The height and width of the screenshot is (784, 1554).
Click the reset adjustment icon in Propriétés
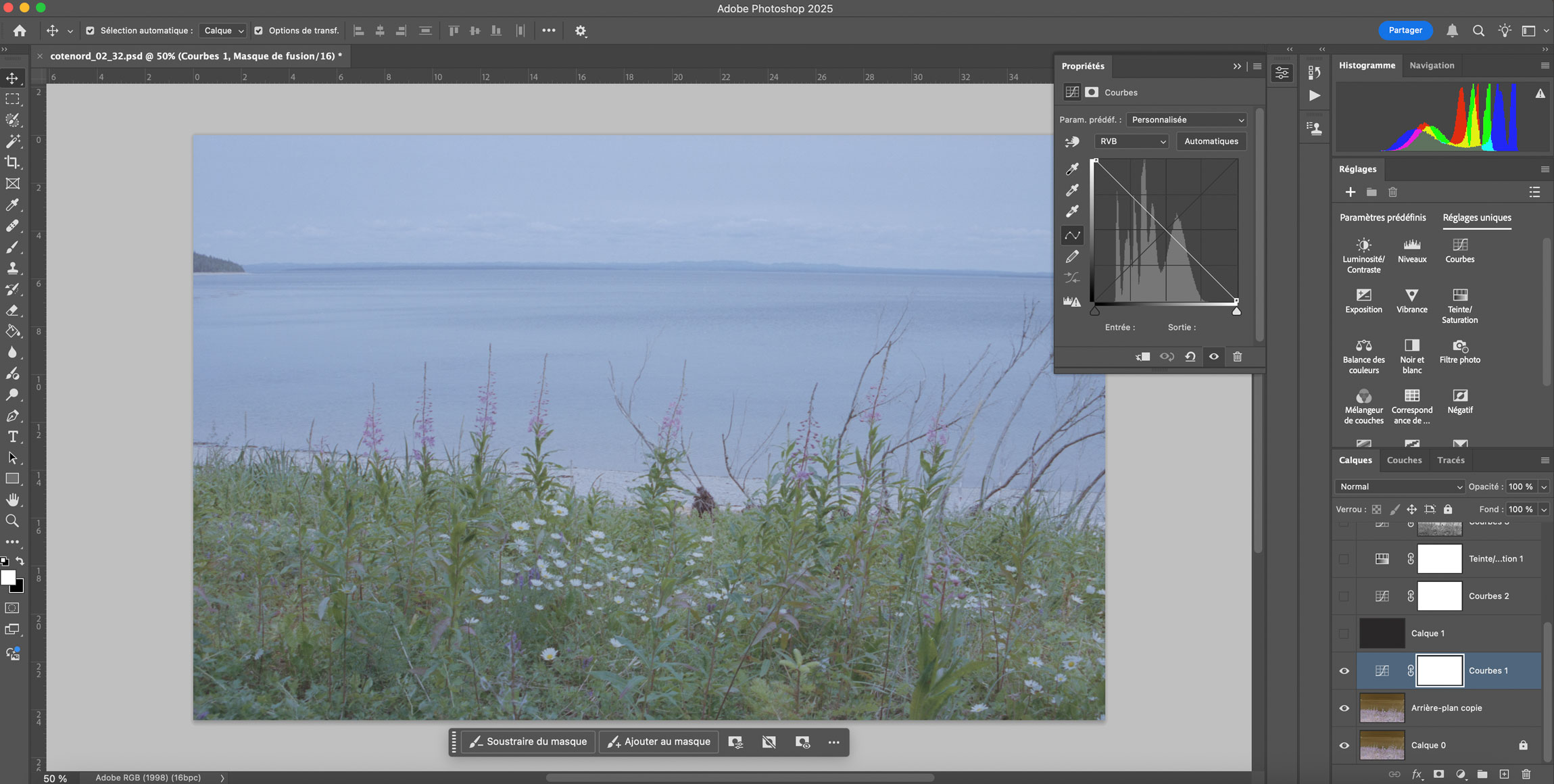(1190, 357)
